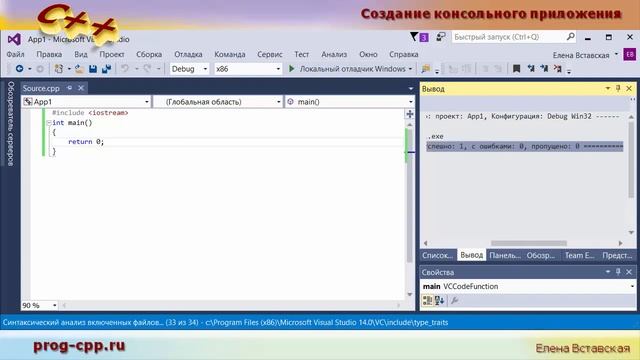Image resolution: width=640 pixels, height=360 pixels.
Task: Open the Файл menu
Action: 16,54
